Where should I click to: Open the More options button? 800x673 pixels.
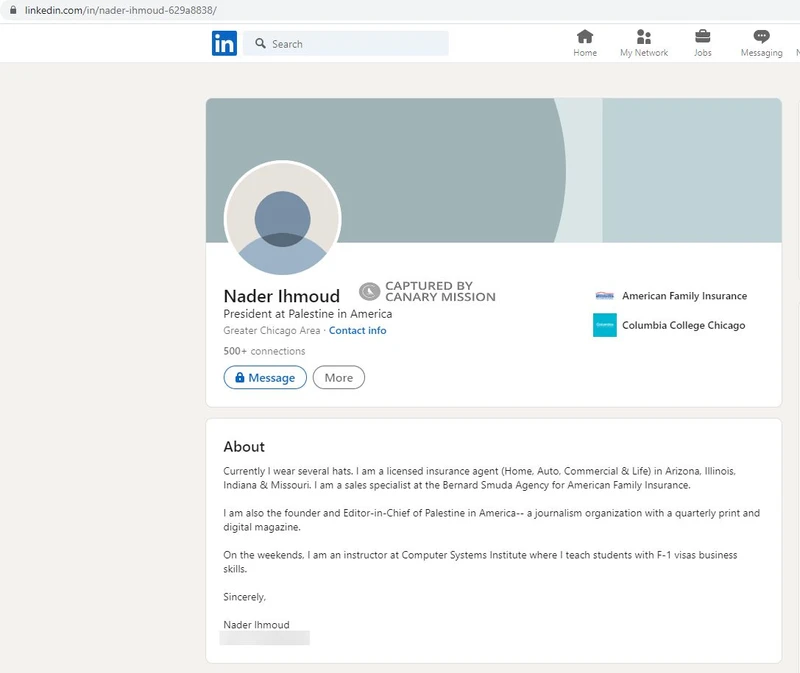point(339,378)
